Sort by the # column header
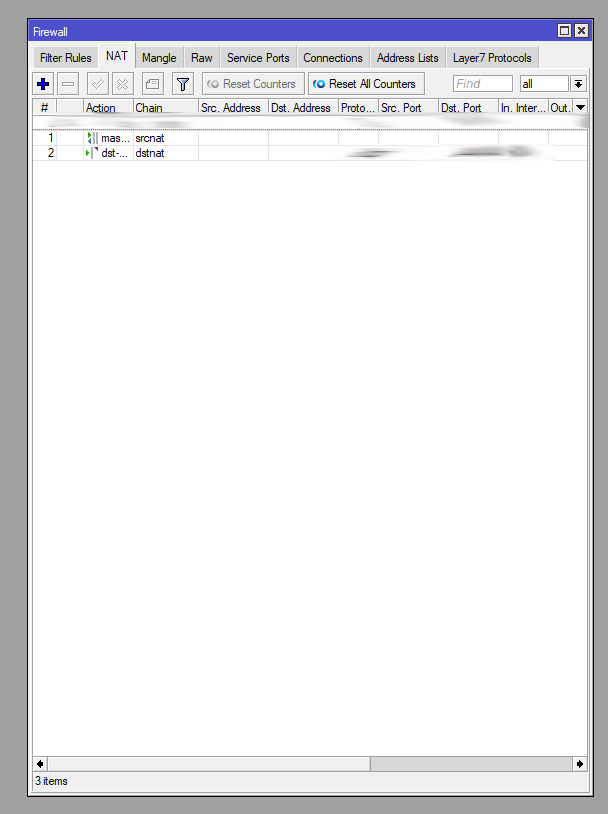 45,107
